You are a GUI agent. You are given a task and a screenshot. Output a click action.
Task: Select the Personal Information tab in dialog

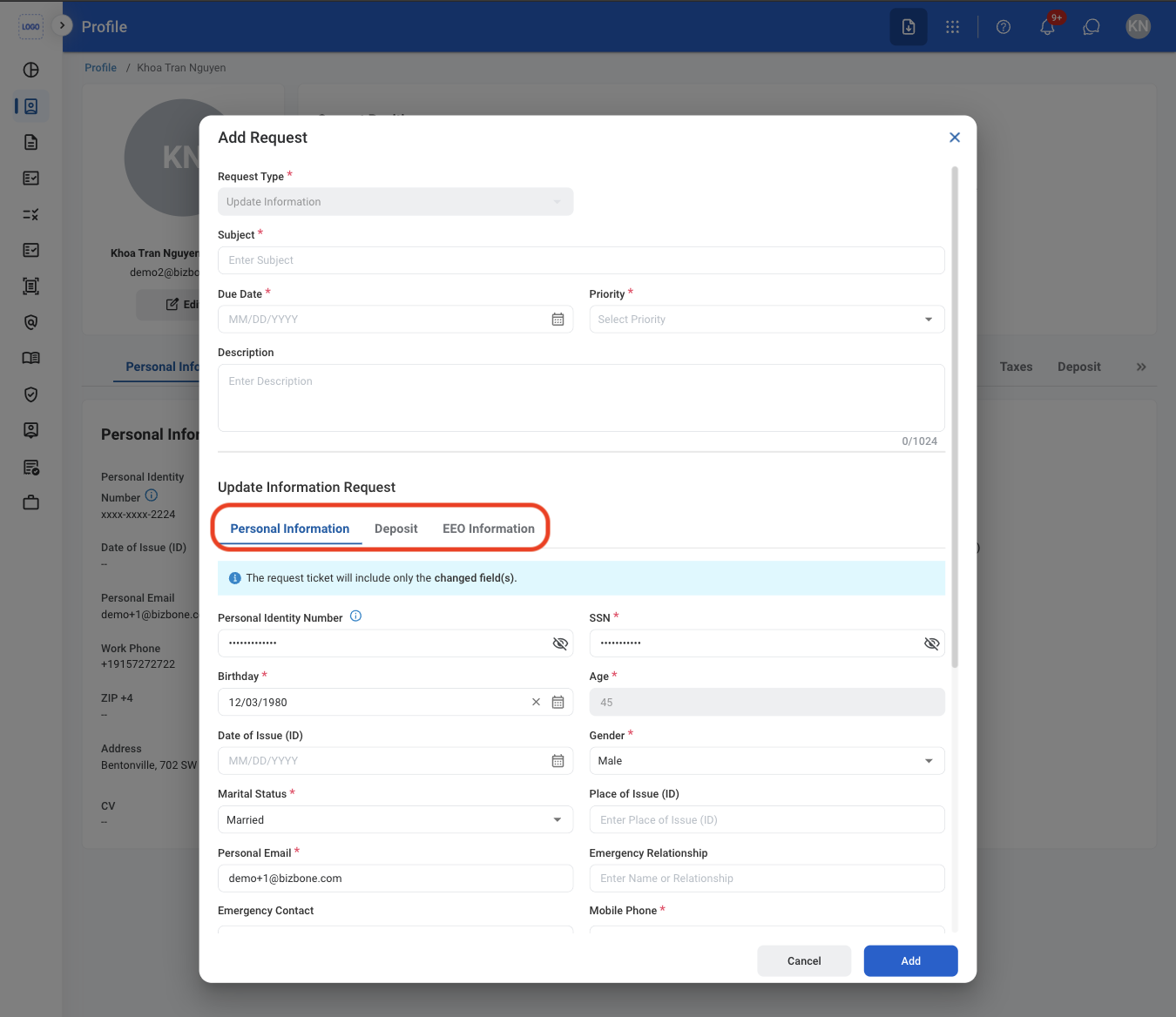(290, 529)
